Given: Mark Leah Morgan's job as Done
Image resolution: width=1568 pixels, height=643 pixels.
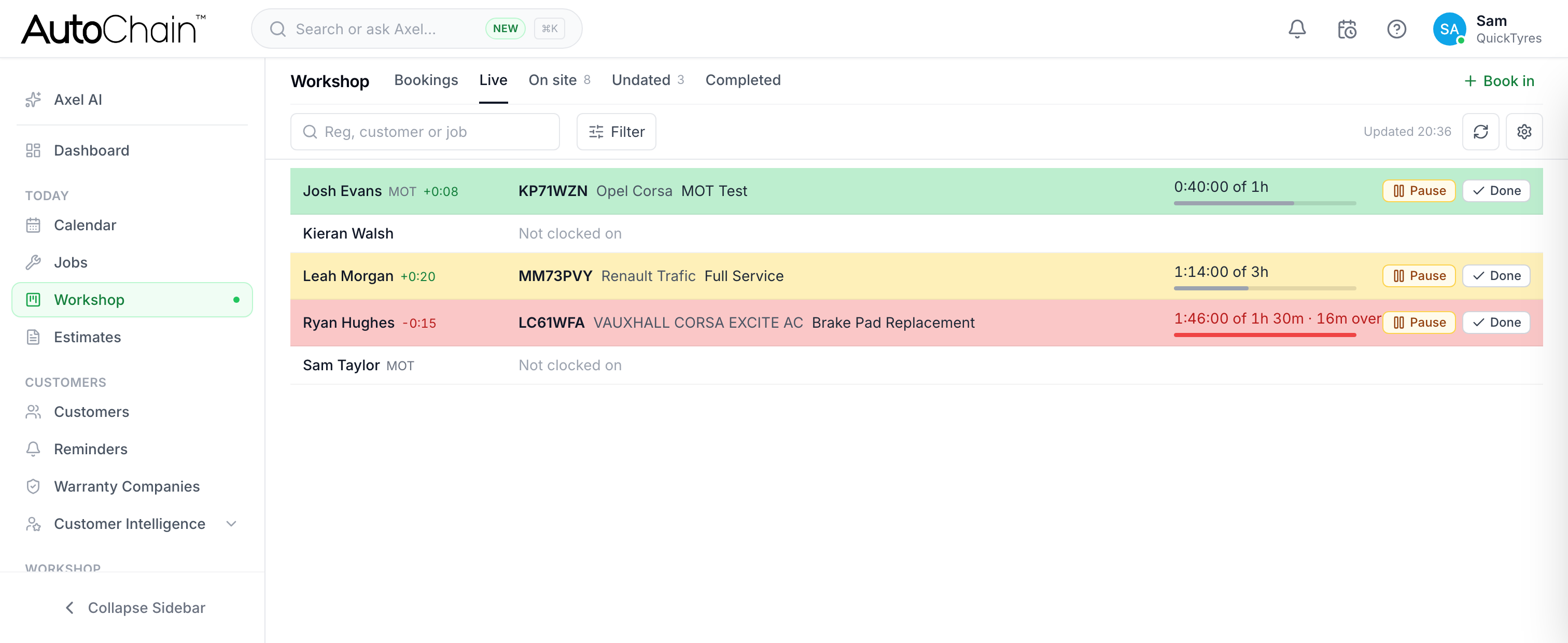Looking at the screenshot, I should [x=1496, y=276].
